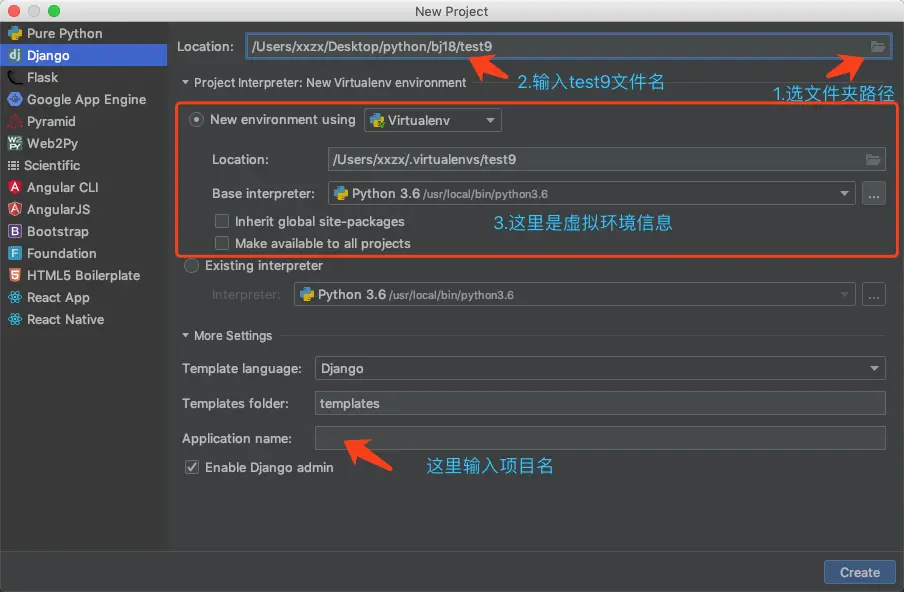Click the Foundation F icon
The image size is (904, 592).
[15, 253]
